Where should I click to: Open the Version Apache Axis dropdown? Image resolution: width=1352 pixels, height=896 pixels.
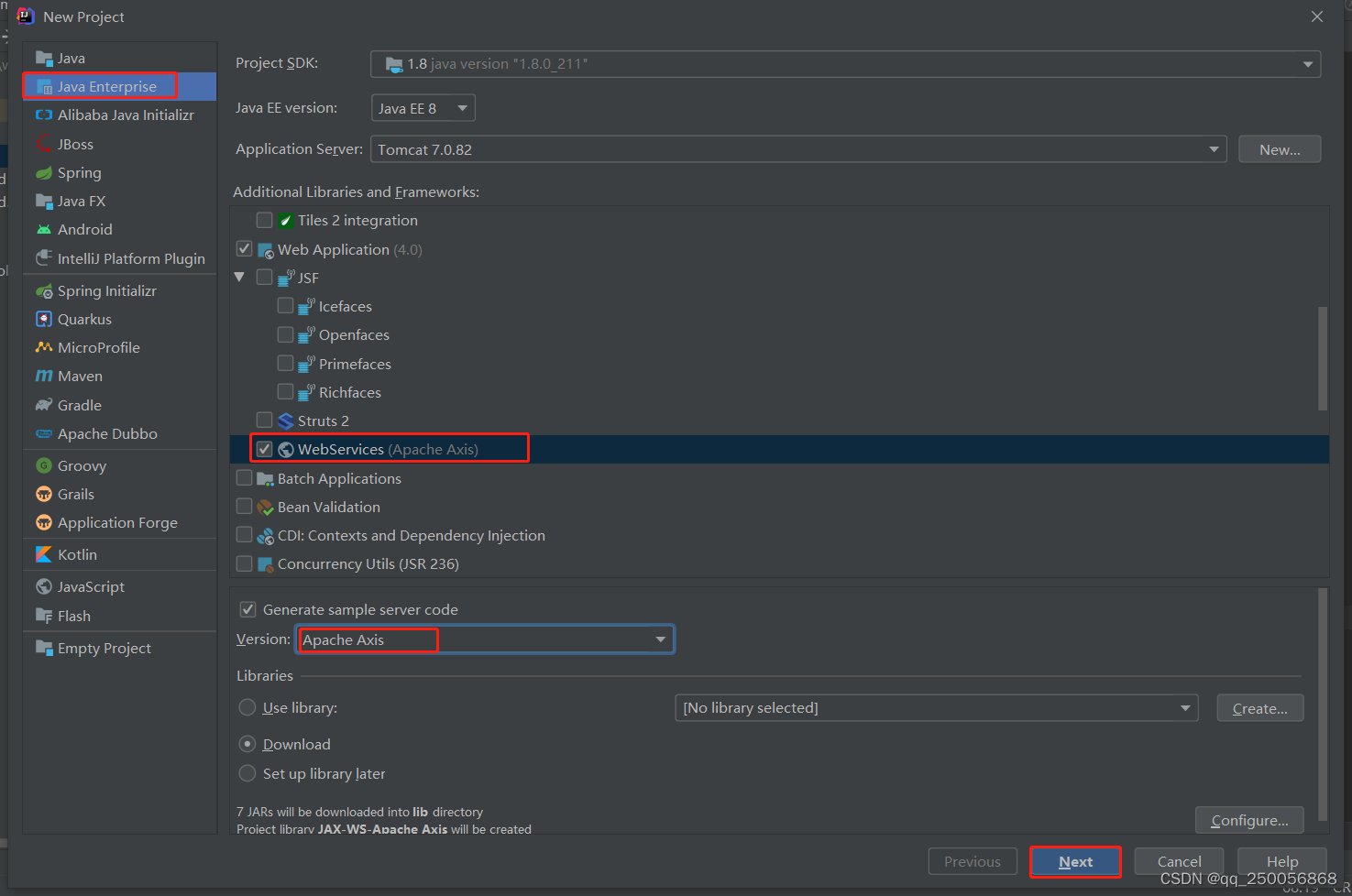(x=485, y=639)
